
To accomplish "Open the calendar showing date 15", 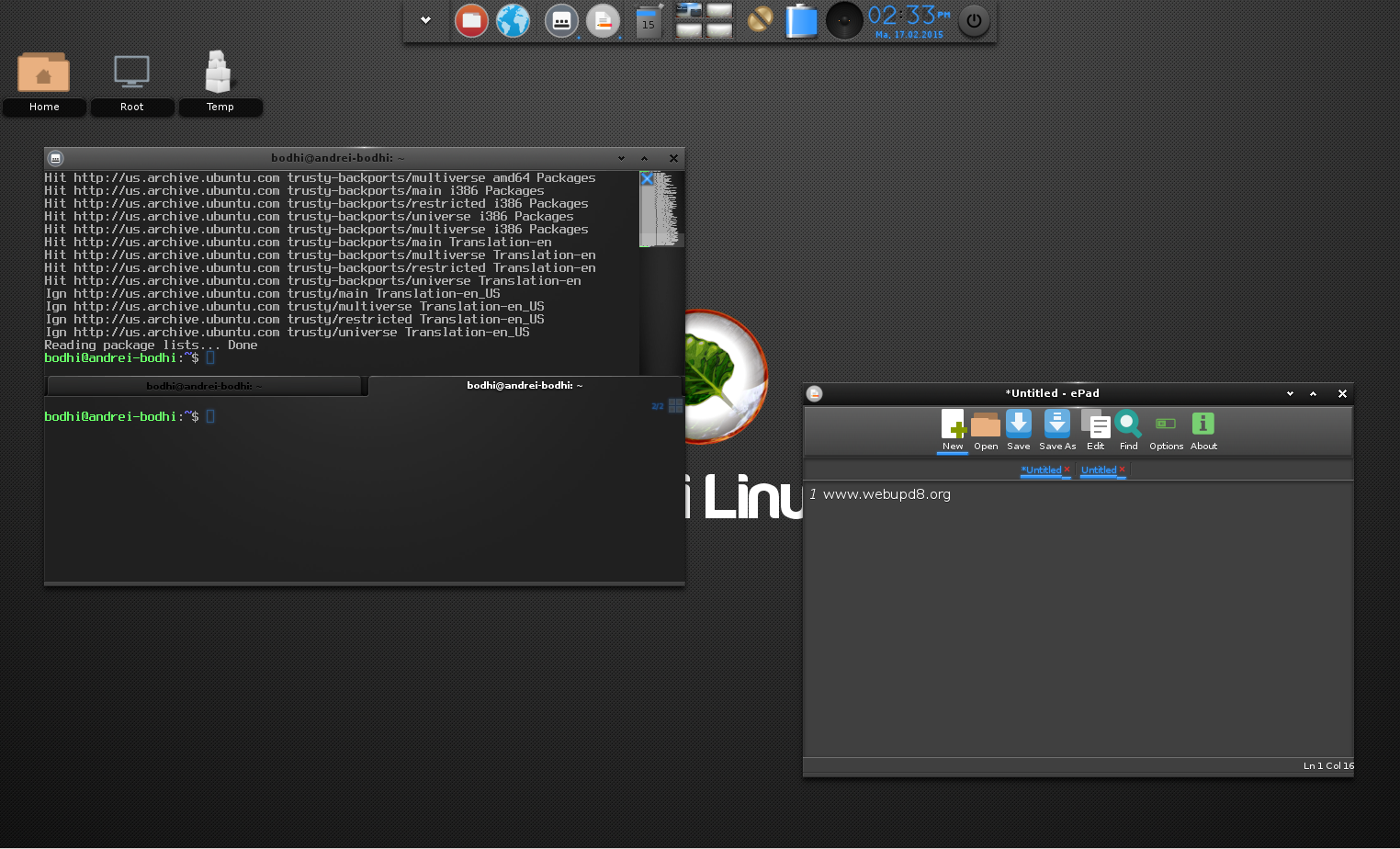I will click(x=648, y=20).
